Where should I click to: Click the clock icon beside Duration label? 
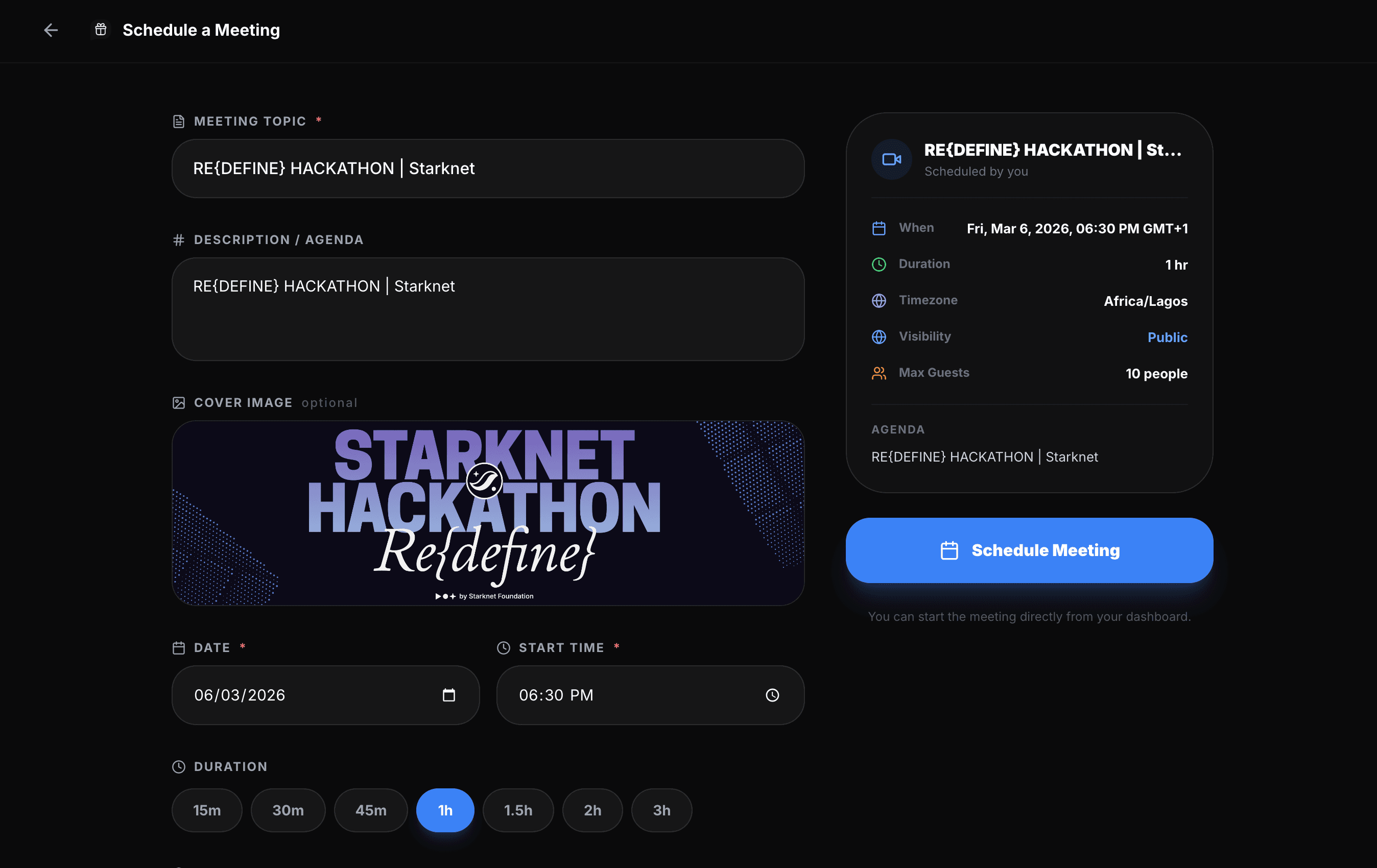pos(178,766)
